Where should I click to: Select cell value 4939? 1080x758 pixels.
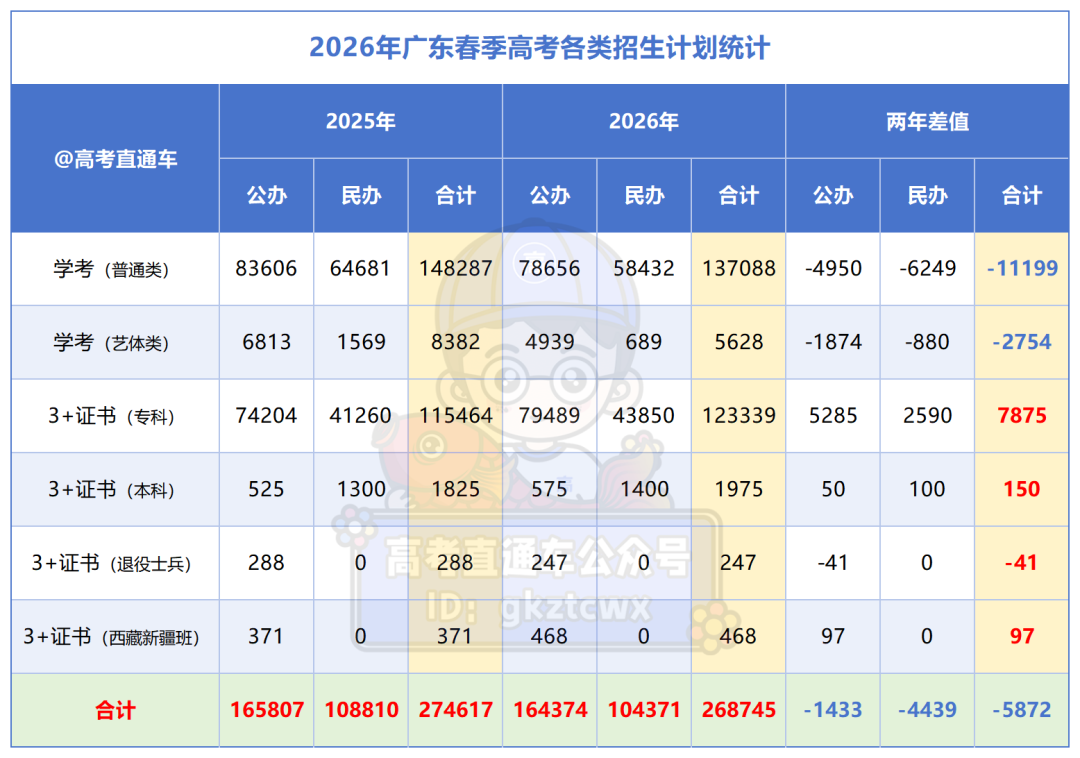tap(549, 342)
